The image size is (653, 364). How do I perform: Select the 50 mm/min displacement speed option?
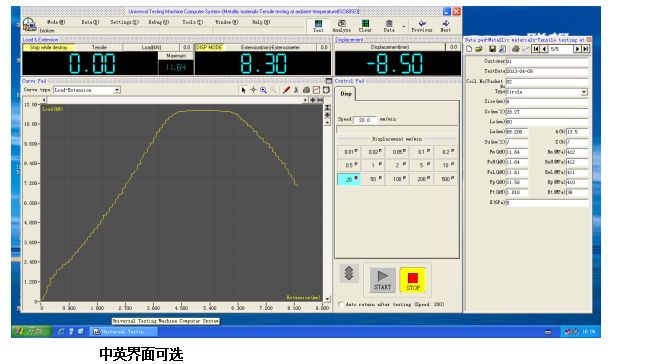point(373,179)
